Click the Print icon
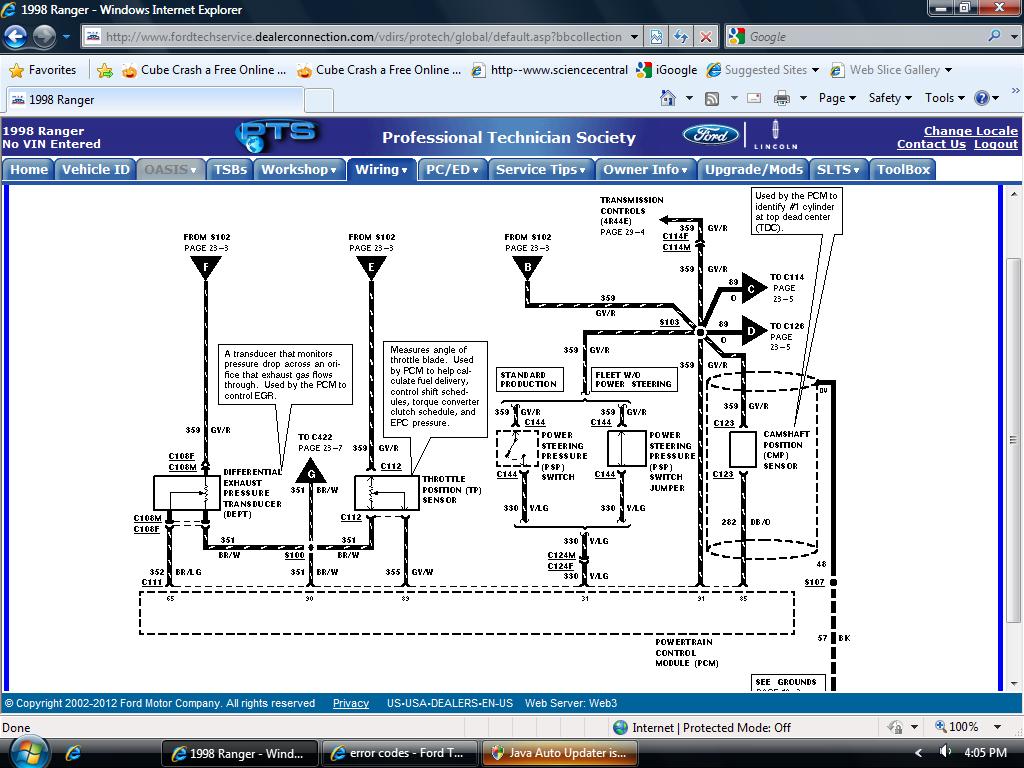Viewport: 1024px width, 768px height. point(782,98)
